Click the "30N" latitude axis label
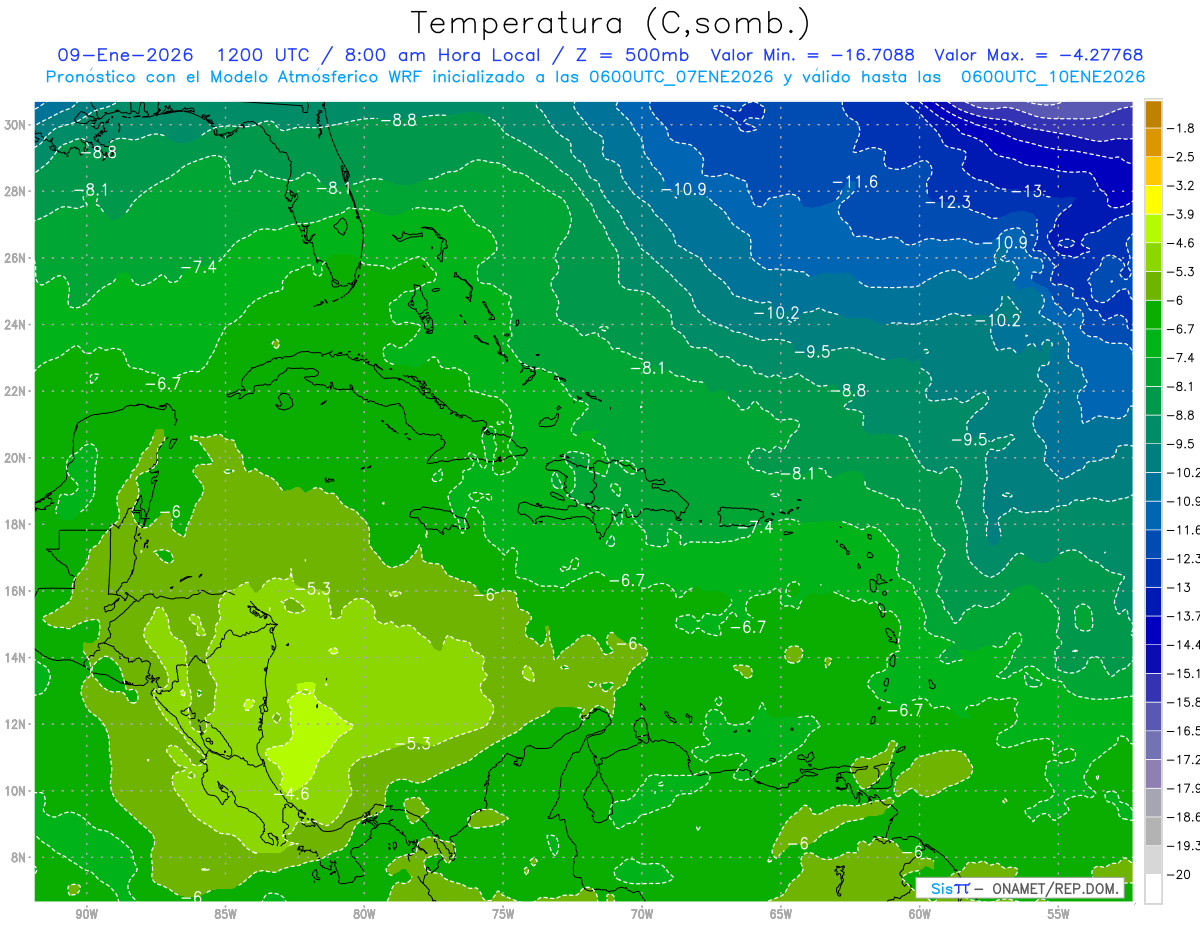This screenshot has width=1200, height=927. 15,125
